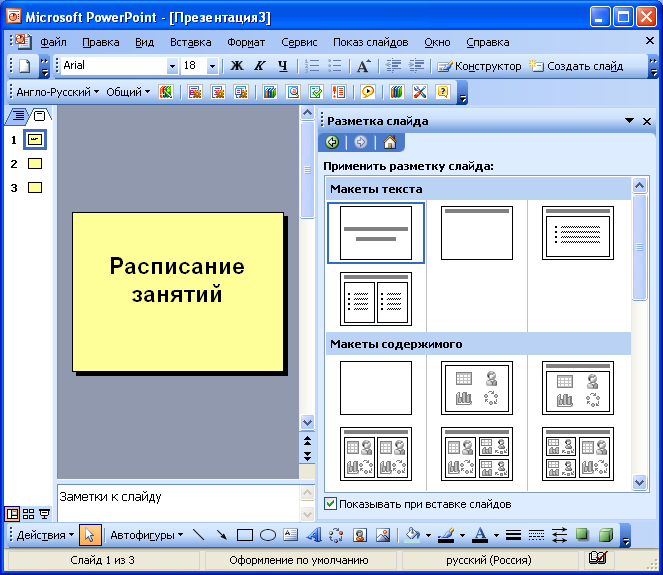Choose the Title and Text layout
The height and width of the screenshot is (575, 663).
coord(578,233)
